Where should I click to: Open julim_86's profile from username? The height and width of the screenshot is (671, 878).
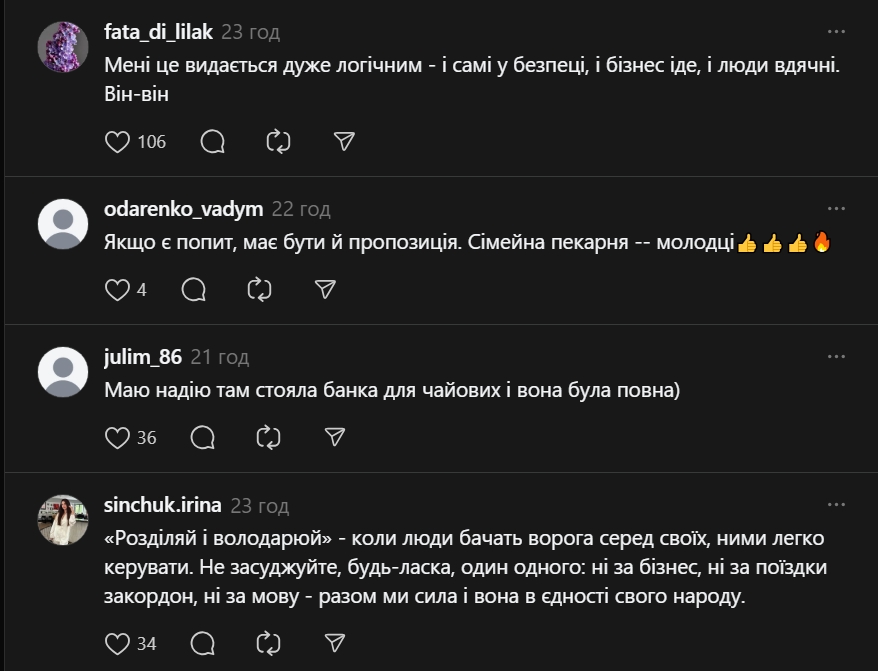(144, 357)
